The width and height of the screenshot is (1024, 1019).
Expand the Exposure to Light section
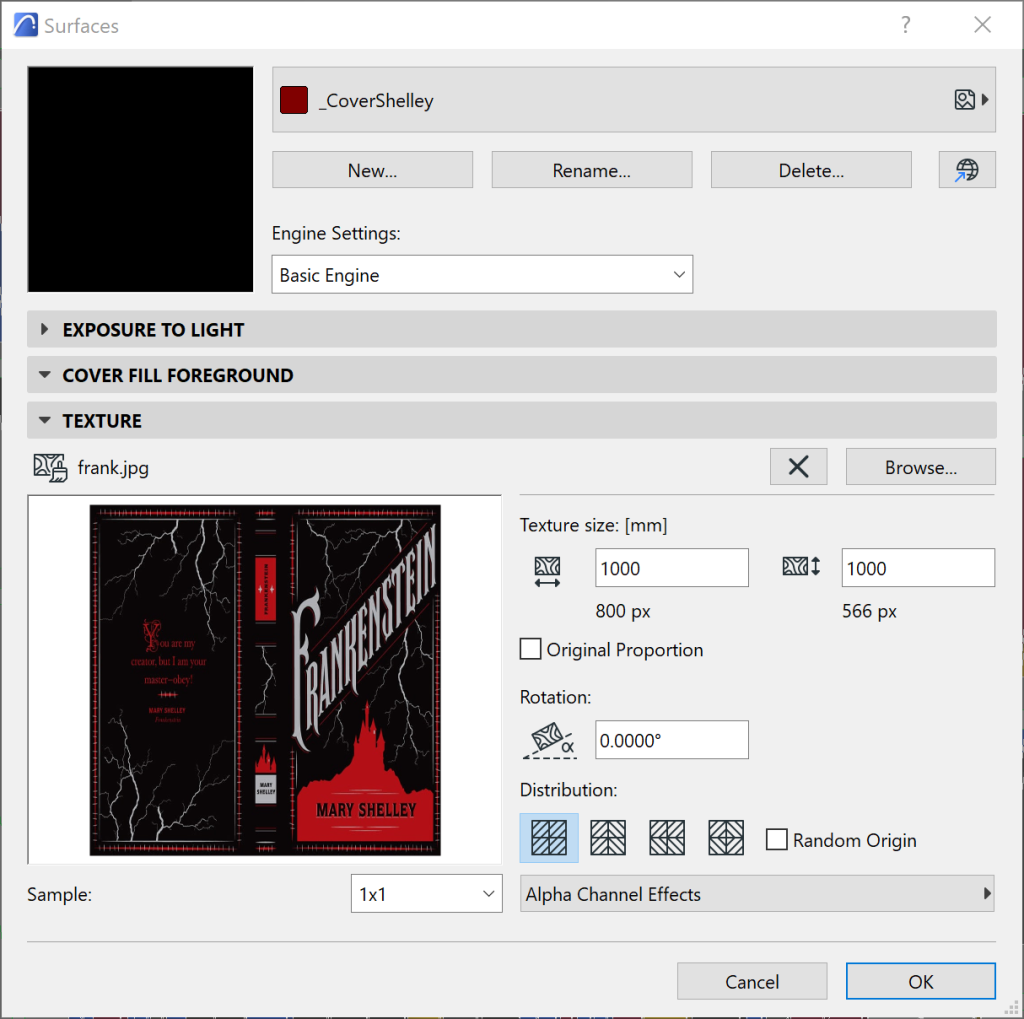511,329
